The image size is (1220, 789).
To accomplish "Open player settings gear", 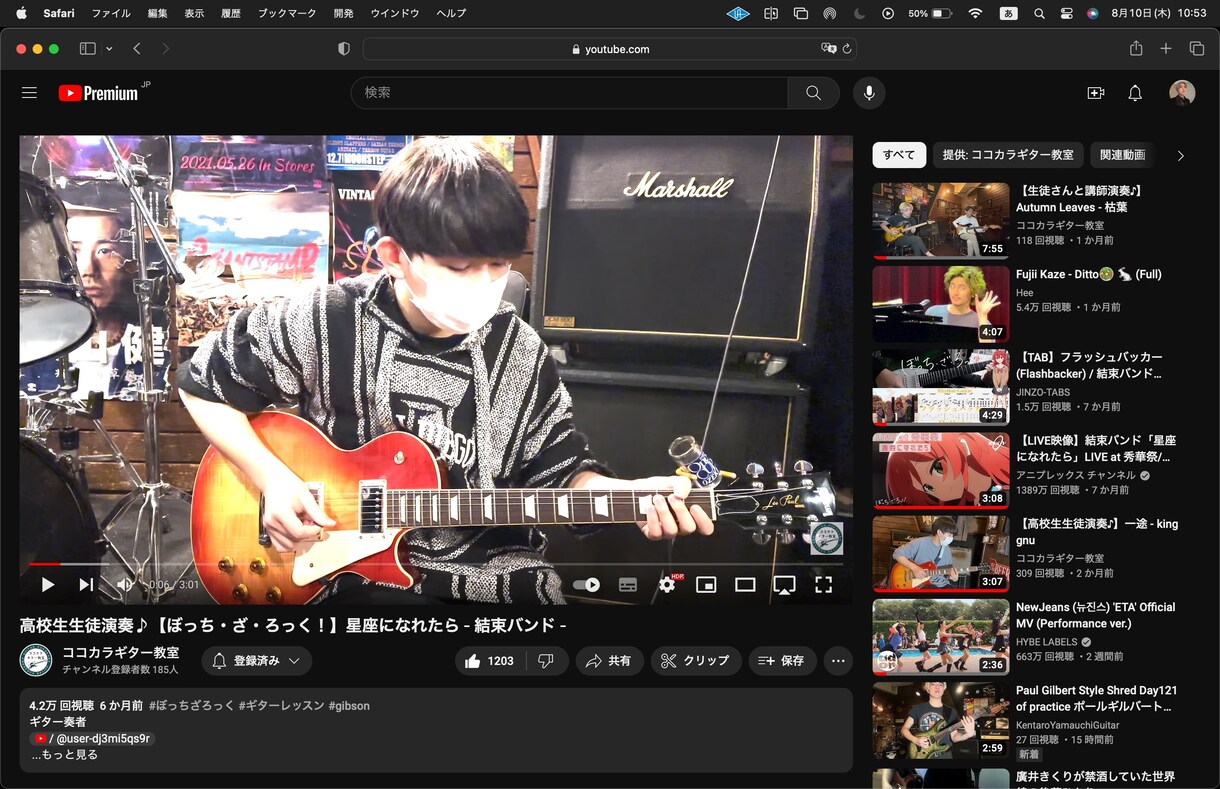I will [x=667, y=585].
